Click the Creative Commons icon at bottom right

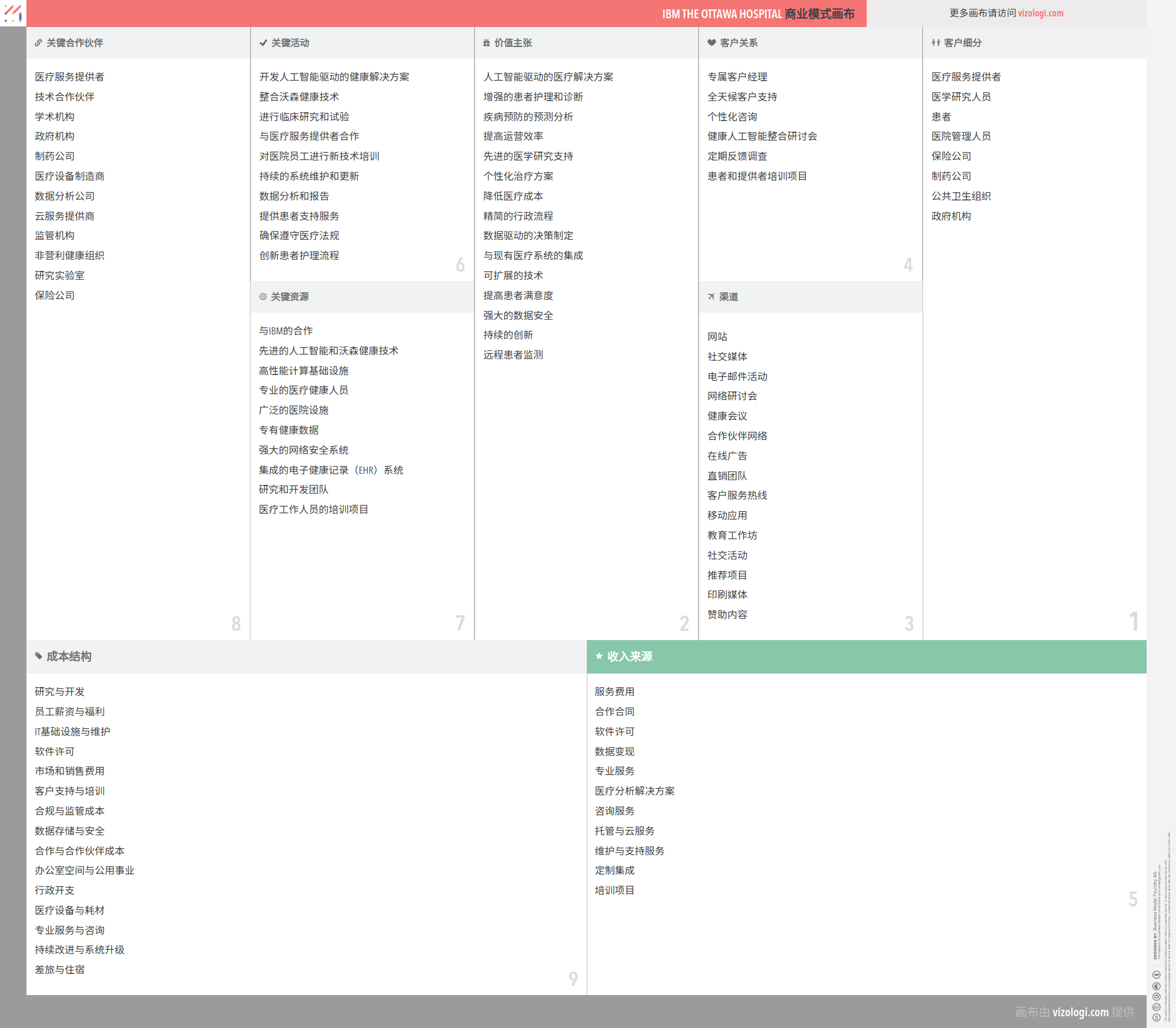[1156, 1017]
